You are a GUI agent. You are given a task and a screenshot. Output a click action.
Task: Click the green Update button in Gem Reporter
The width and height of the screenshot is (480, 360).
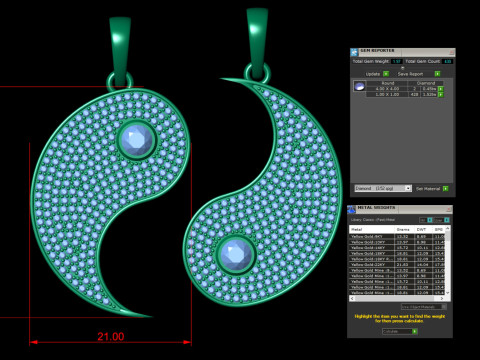pos(386,74)
